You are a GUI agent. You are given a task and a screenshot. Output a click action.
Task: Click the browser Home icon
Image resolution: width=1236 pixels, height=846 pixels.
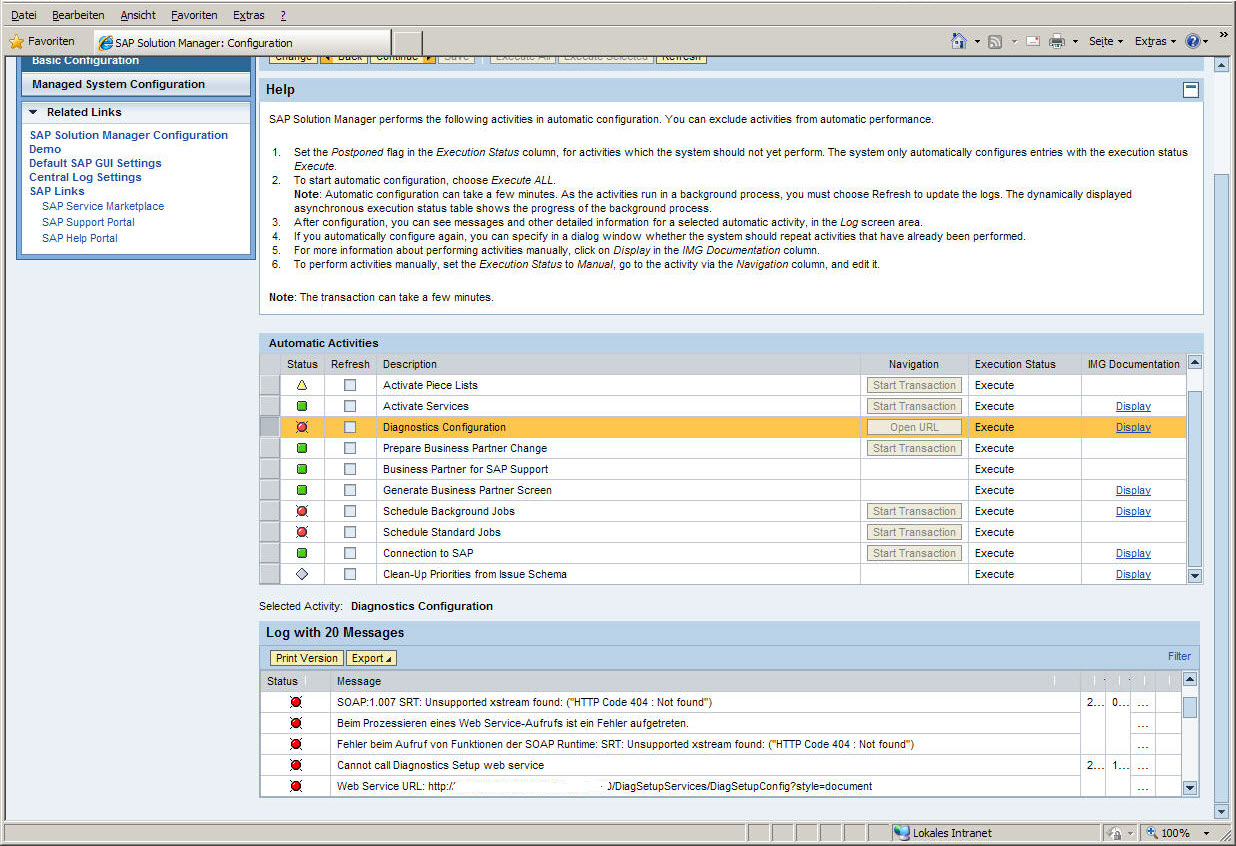[x=959, y=41]
